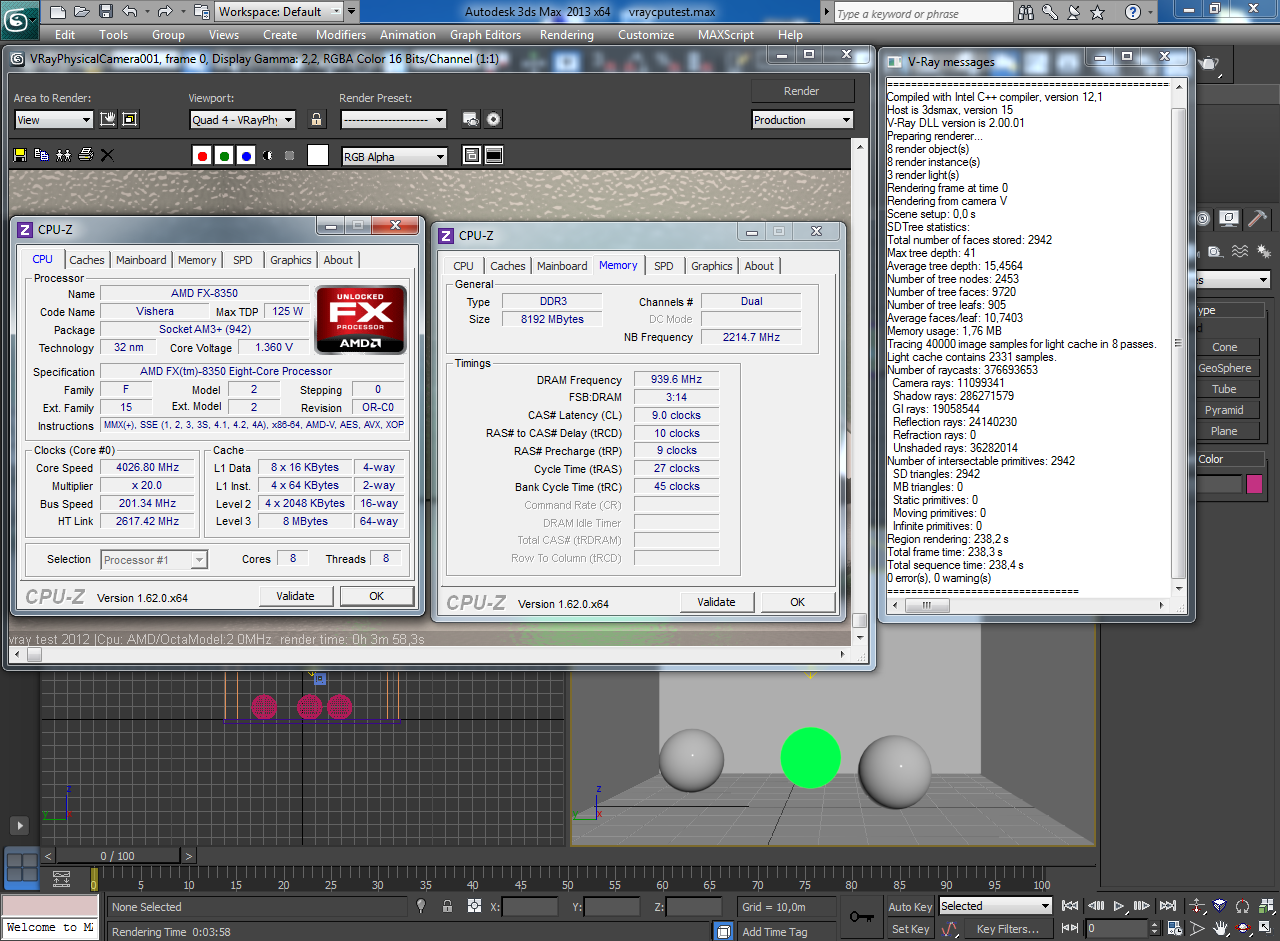The height and width of the screenshot is (941, 1280).
Task: Open the RGB Alpha channel dropdown
Action: point(394,157)
